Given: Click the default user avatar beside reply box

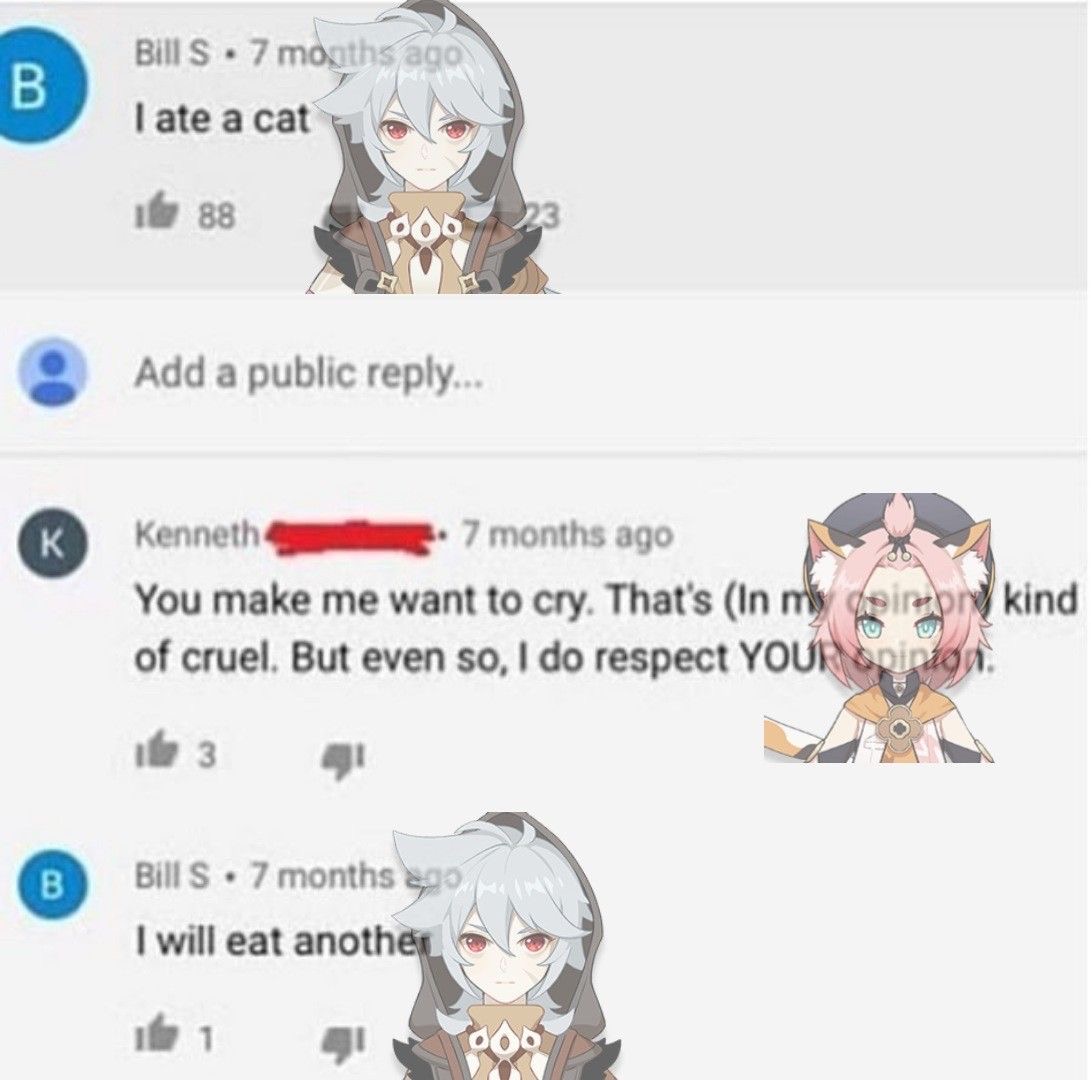Looking at the screenshot, I should coord(53,372).
